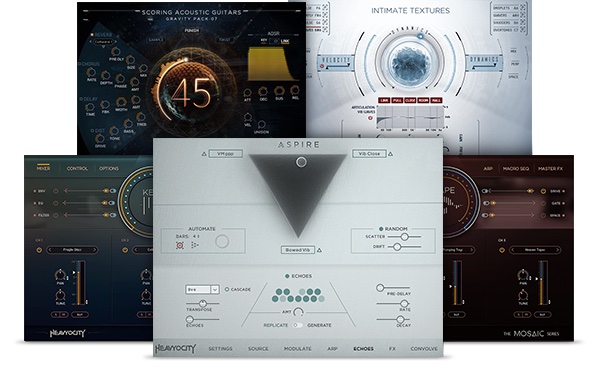Expand the Cathedral reverb preset selector

point(104,42)
